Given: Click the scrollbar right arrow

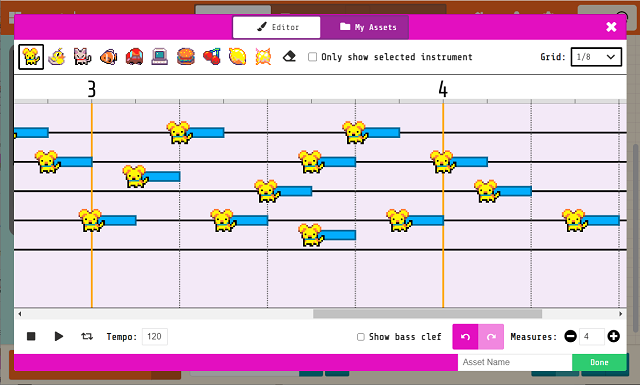Looking at the screenshot, I should pos(620,314).
